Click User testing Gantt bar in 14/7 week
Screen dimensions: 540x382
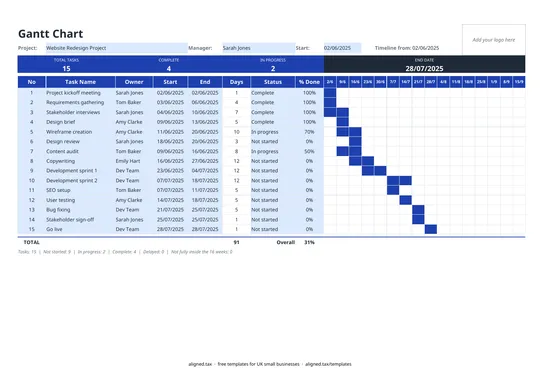pos(406,200)
